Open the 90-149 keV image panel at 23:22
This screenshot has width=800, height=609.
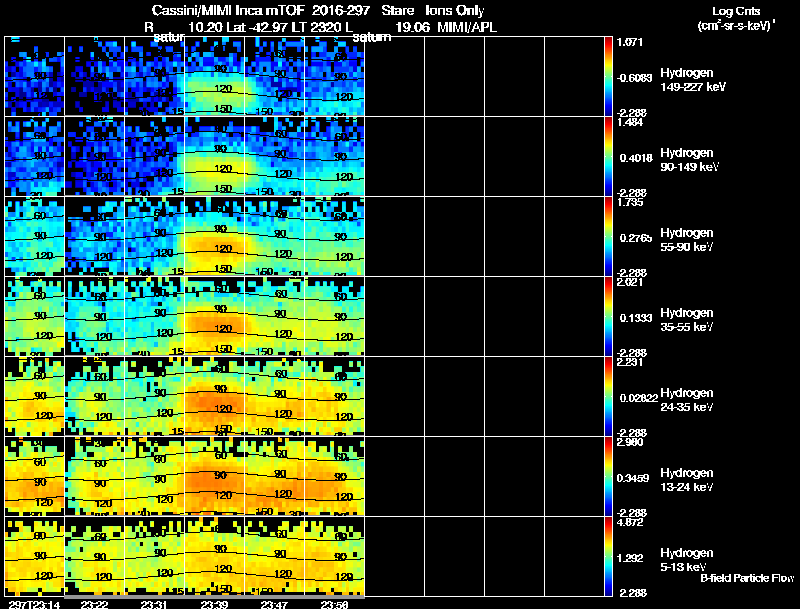95,157
